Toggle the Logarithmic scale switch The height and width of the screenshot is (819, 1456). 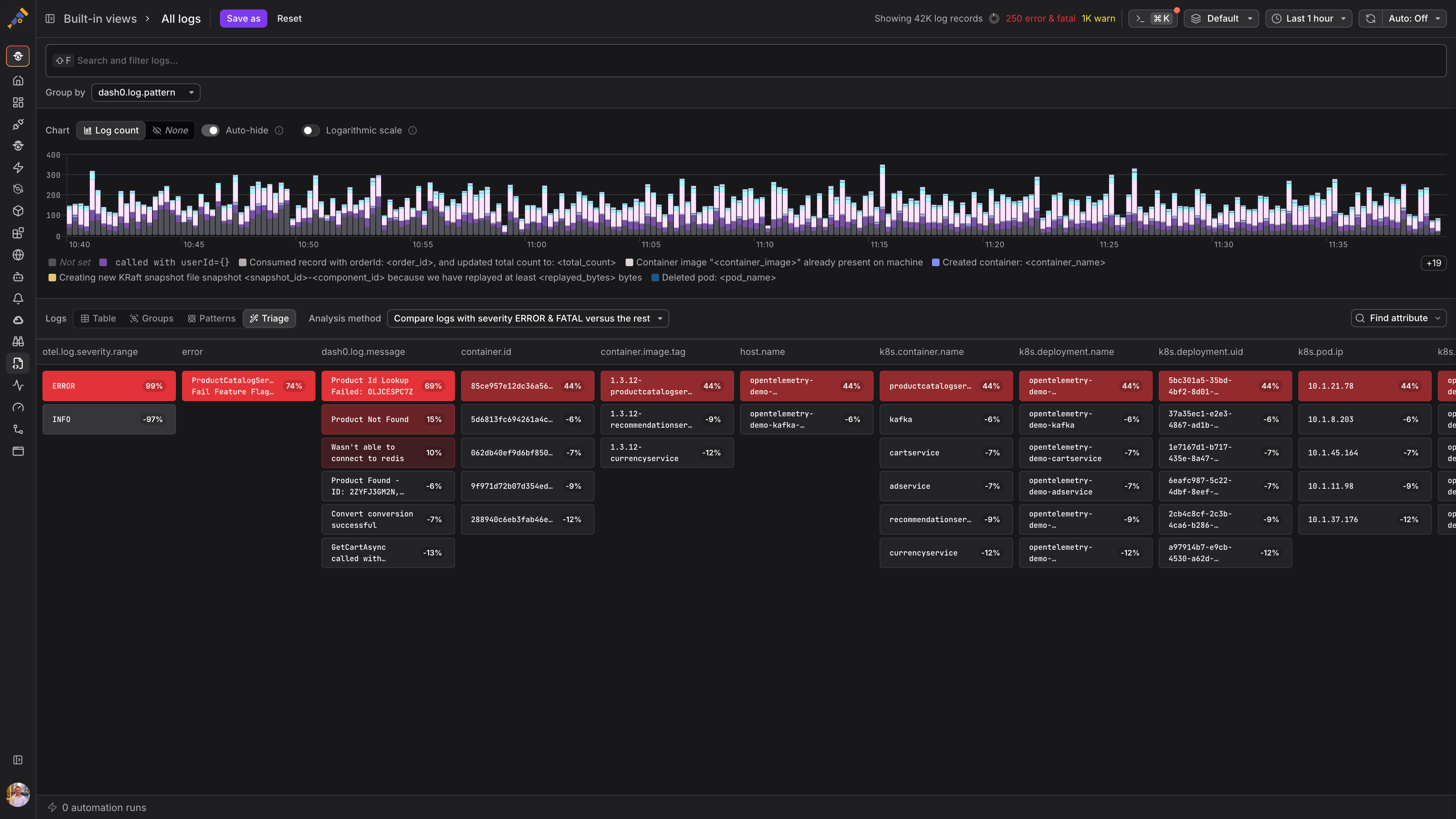click(310, 130)
